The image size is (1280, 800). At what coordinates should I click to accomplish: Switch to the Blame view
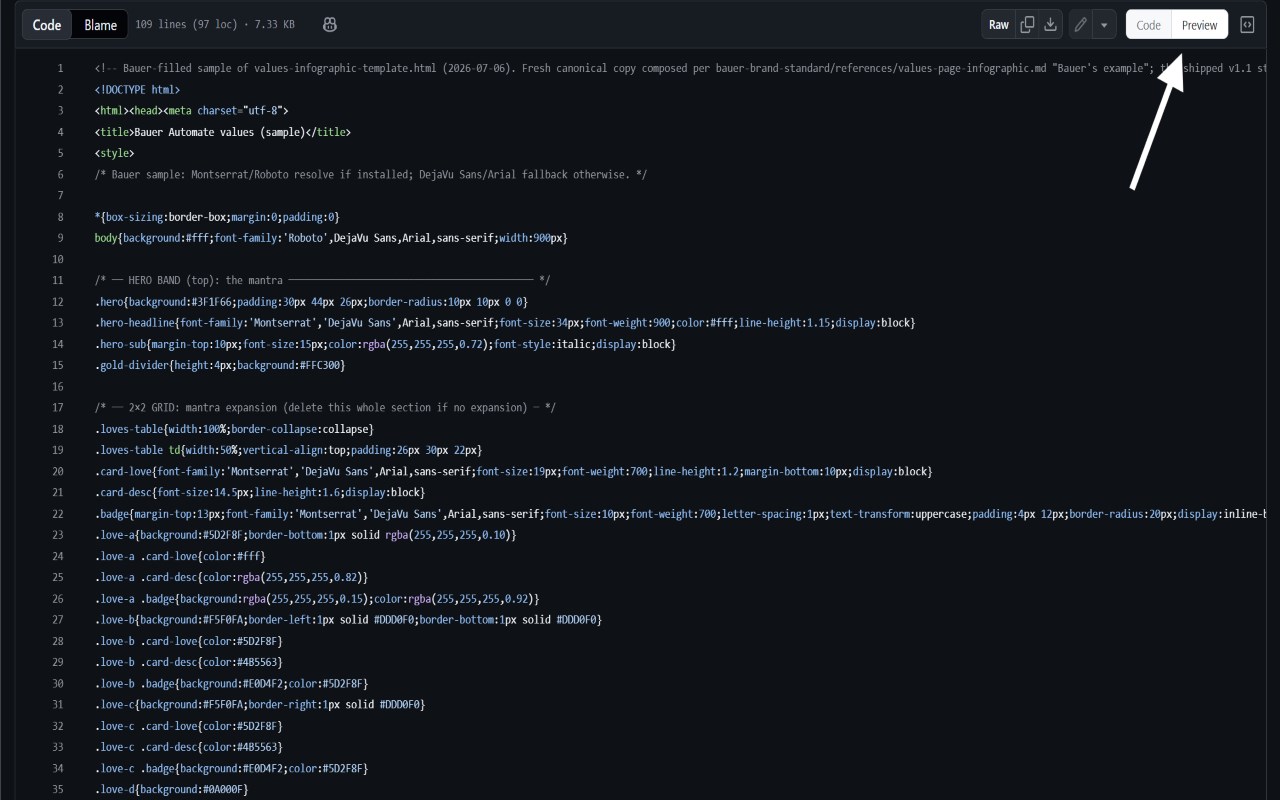click(x=100, y=25)
